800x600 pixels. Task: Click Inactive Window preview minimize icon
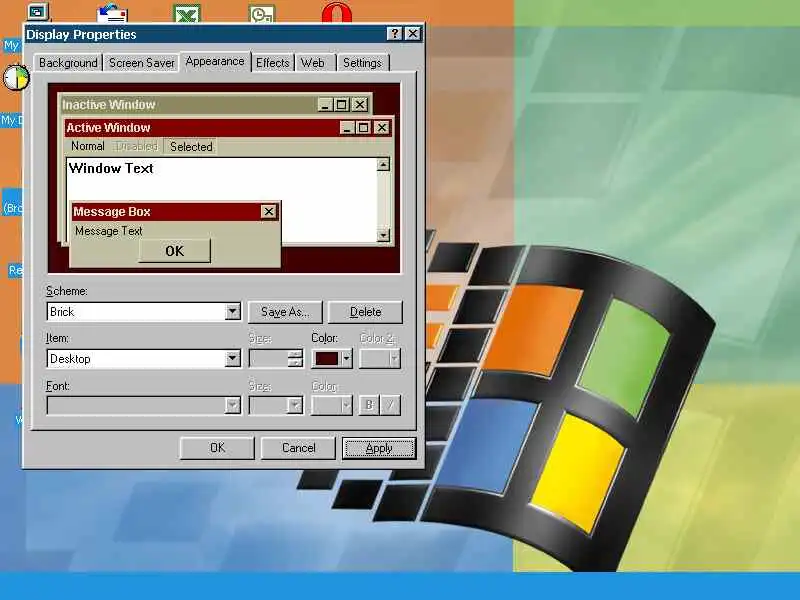326,105
